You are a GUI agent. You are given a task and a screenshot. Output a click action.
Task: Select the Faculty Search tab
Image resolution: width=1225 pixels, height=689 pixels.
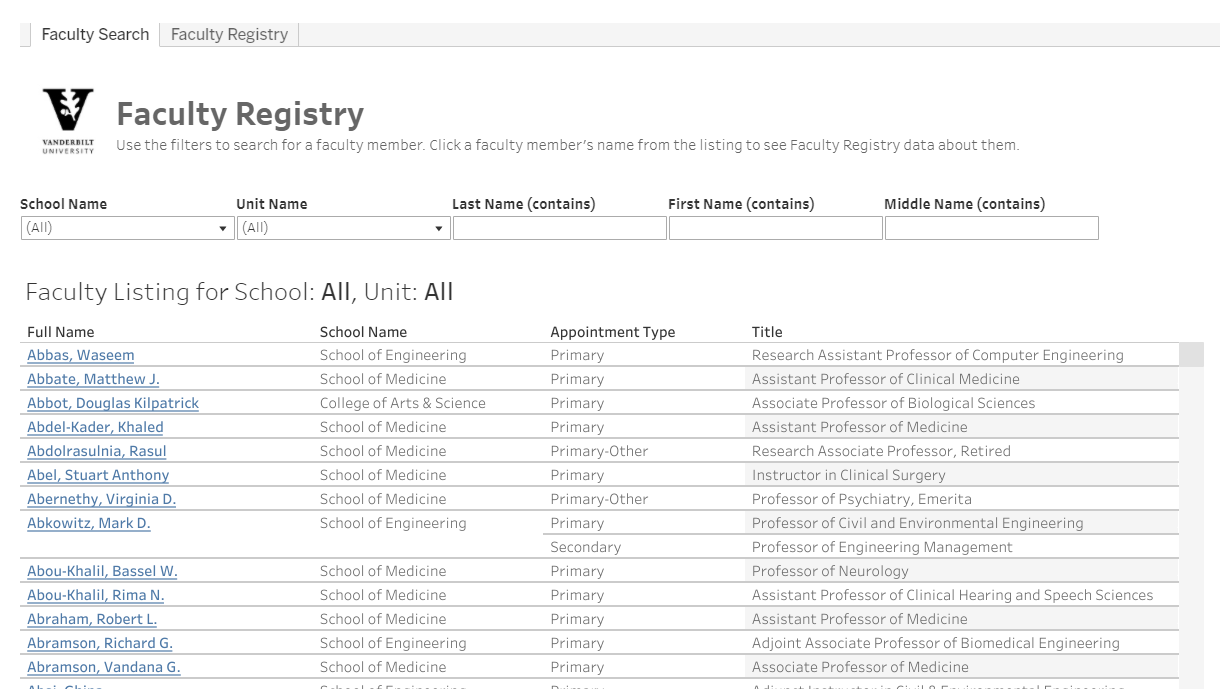pos(94,33)
